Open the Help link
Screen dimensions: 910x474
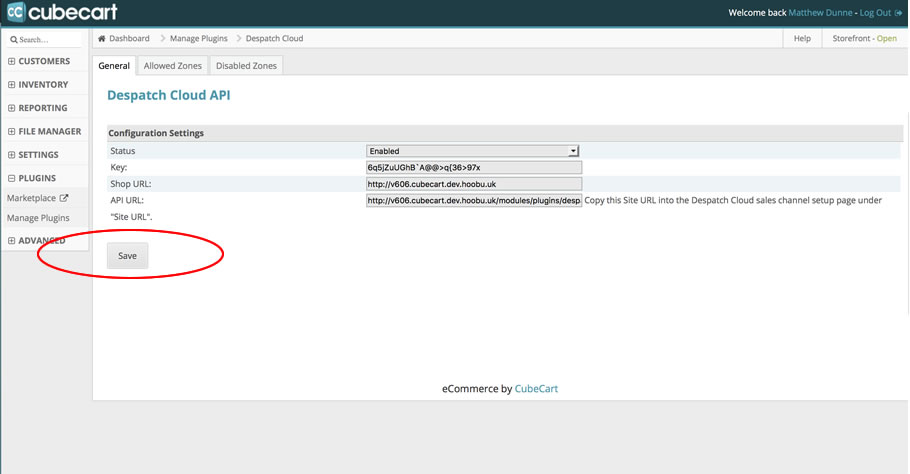coord(802,38)
